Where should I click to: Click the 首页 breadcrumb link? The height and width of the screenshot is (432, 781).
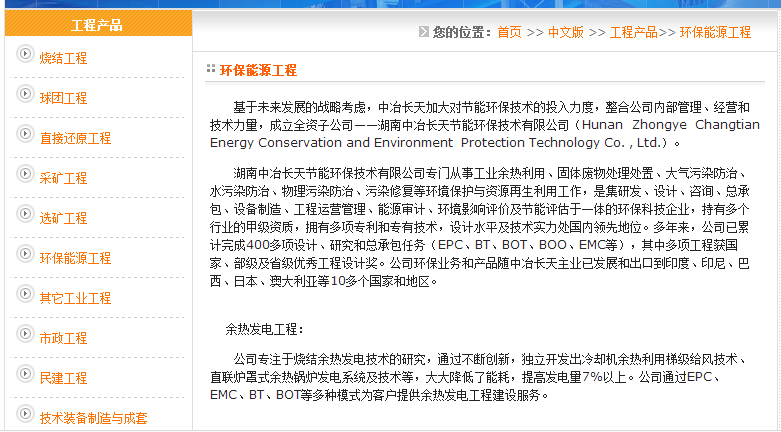pyautogui.click(x=509, y=32)
